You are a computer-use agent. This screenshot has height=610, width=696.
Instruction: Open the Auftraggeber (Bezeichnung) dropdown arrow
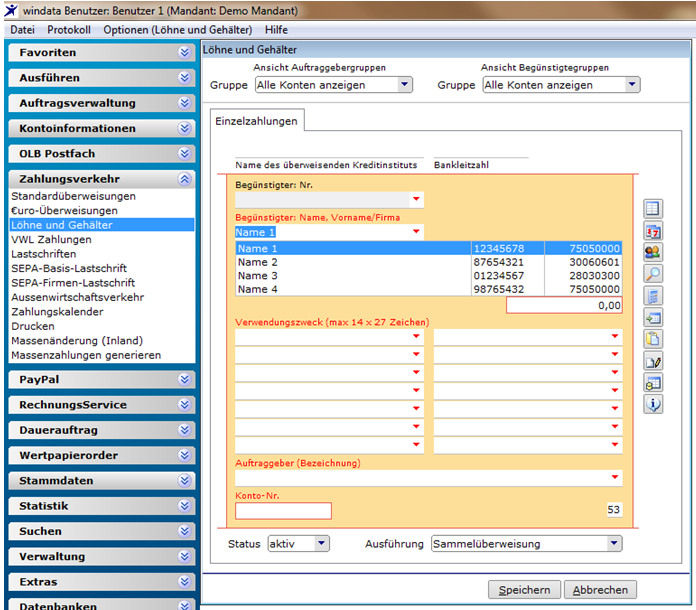tap(615, 477)
